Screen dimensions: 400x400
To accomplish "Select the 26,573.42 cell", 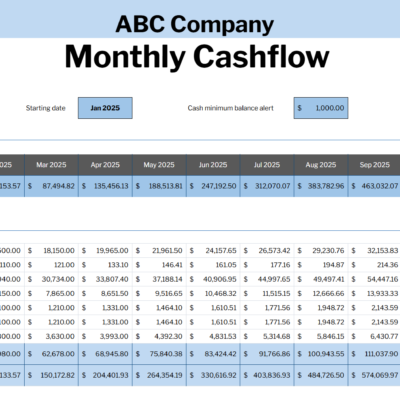I will [267, 251].
